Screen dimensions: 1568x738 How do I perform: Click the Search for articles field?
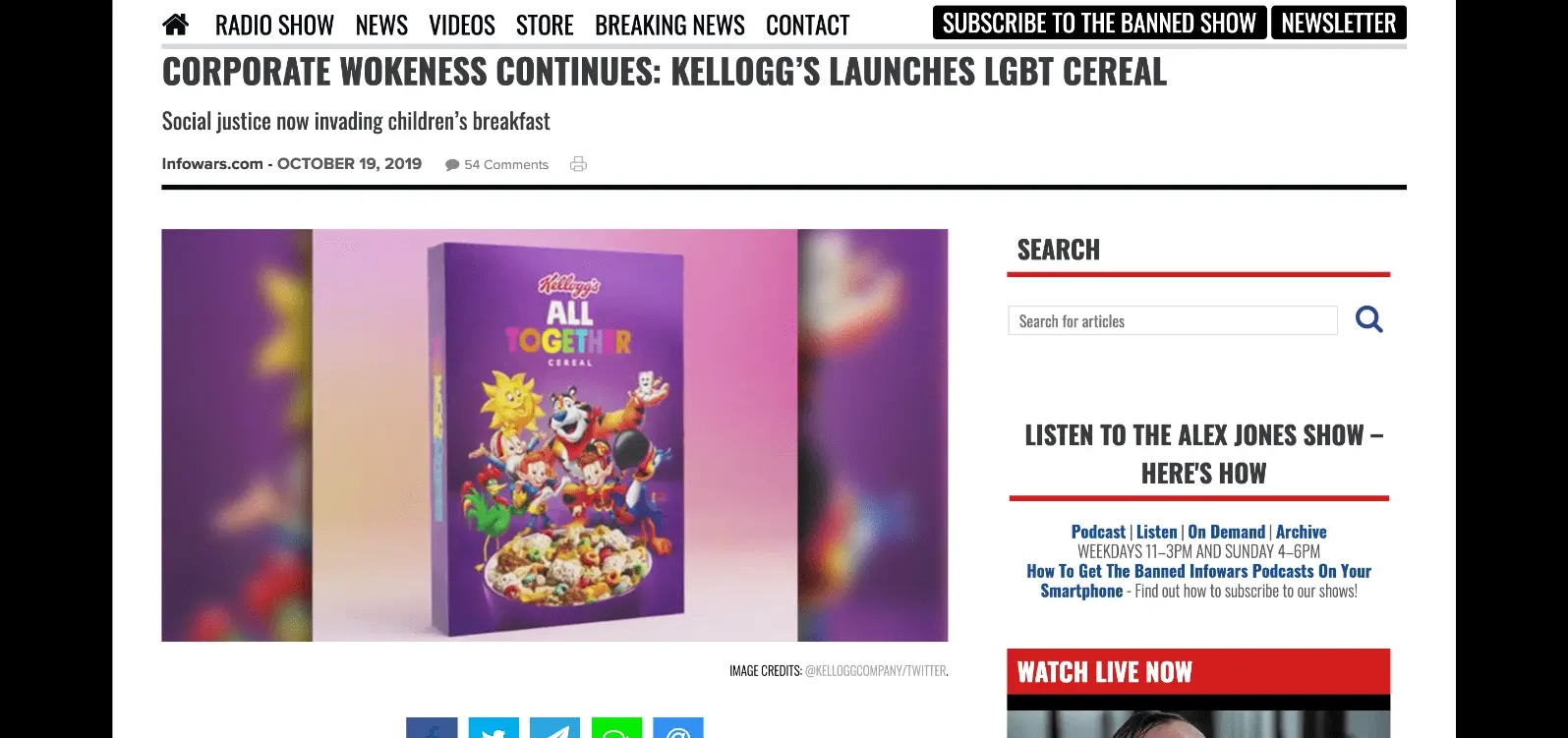pos(1173,320)
